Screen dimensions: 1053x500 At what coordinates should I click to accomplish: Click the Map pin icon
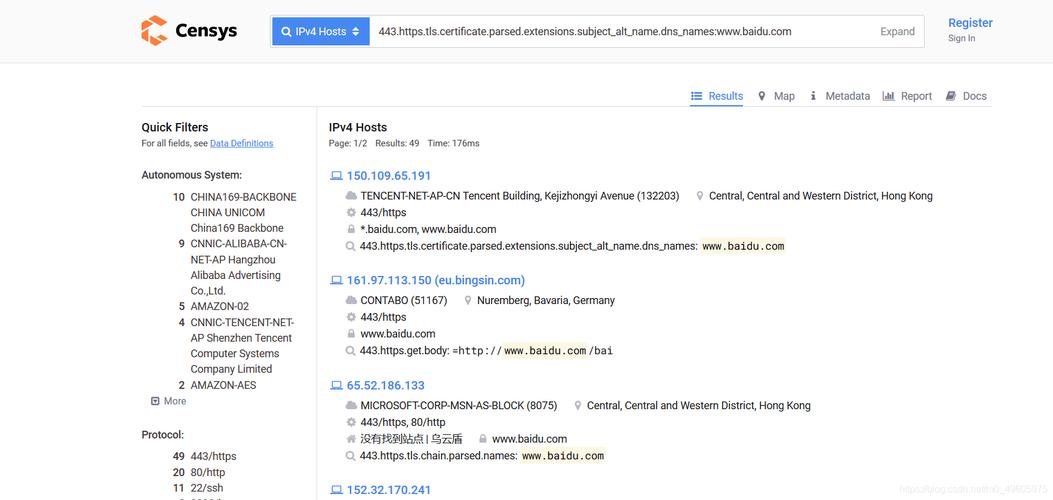coord(762,96)
